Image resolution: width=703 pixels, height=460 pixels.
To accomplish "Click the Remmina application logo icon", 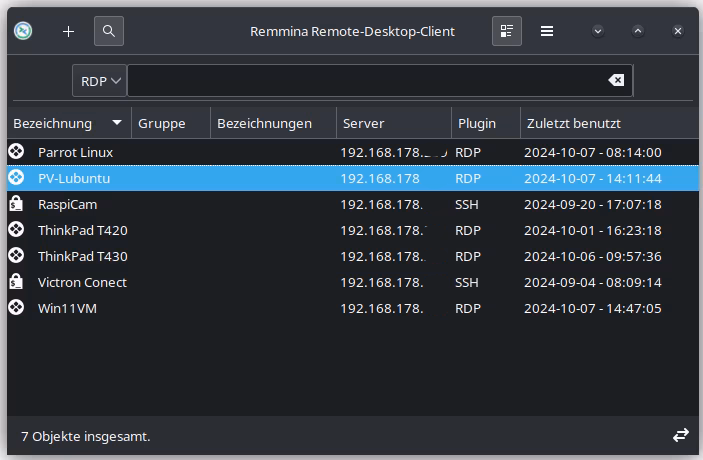I will point(23,31).
